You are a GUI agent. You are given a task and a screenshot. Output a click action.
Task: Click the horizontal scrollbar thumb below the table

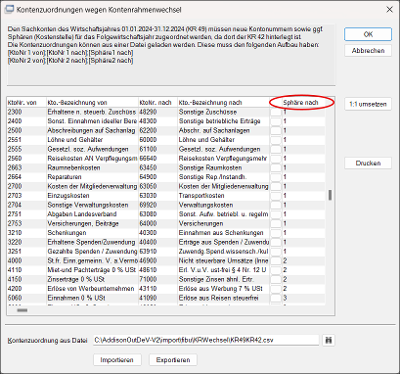(22, 310)
